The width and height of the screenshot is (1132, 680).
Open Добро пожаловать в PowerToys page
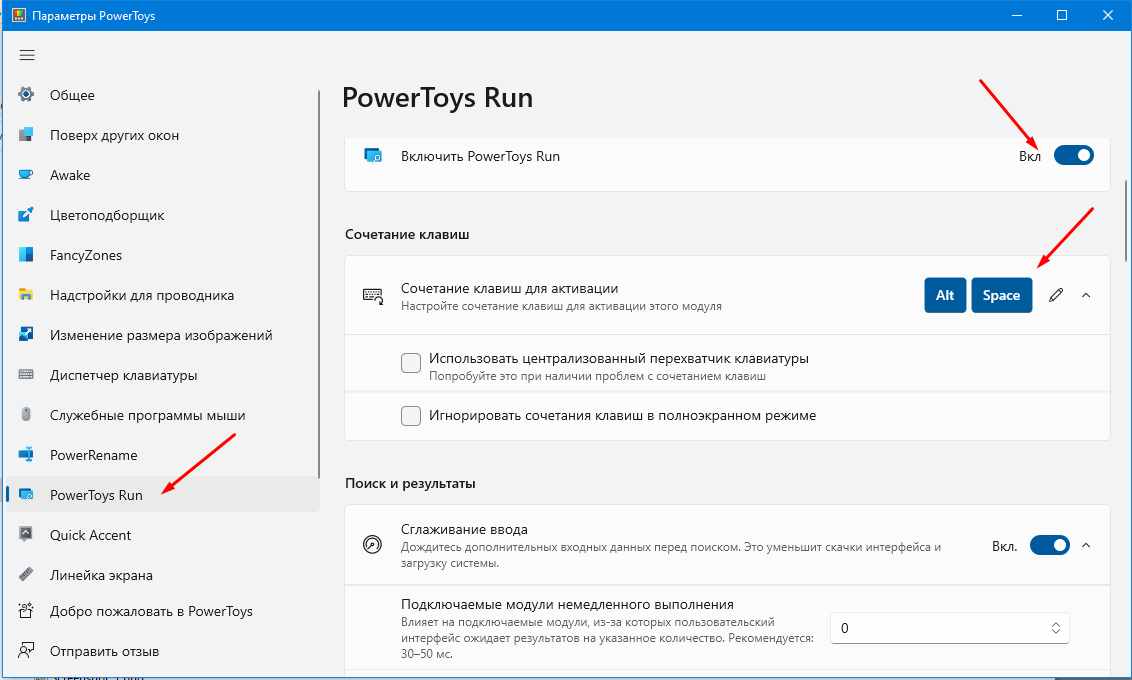(x=162, y=611)
